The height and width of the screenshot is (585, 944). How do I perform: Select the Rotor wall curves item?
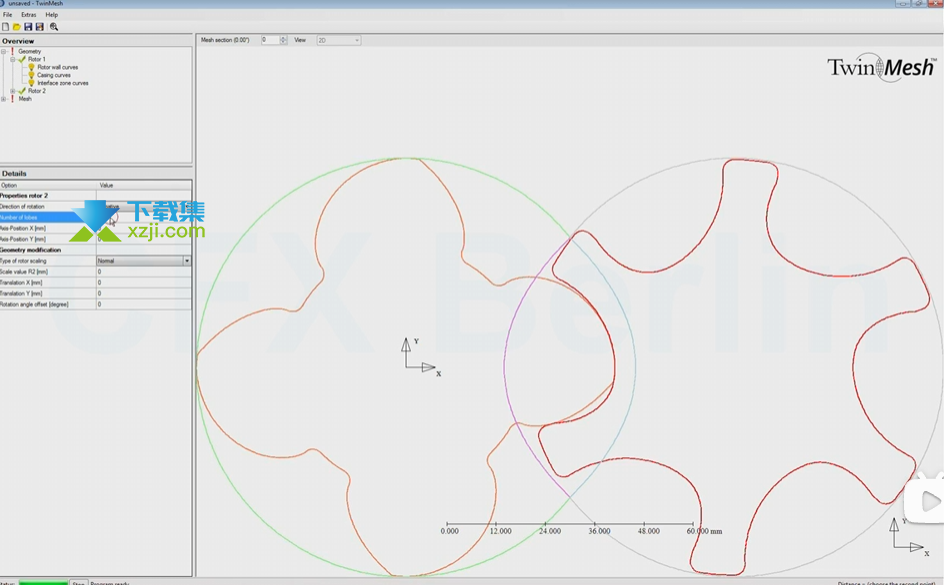coord(58,67)
